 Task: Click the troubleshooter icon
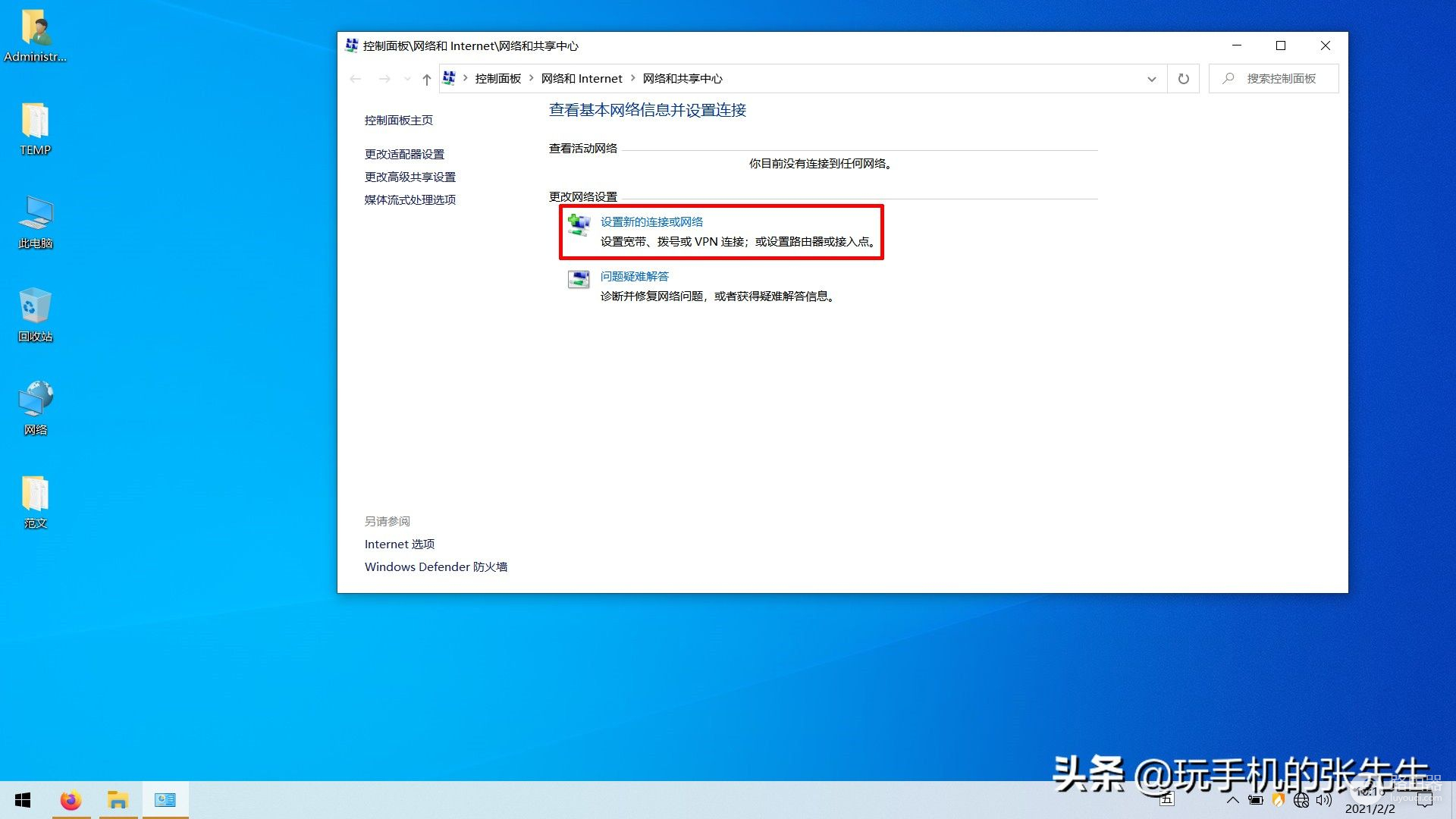tap(579, 279)
